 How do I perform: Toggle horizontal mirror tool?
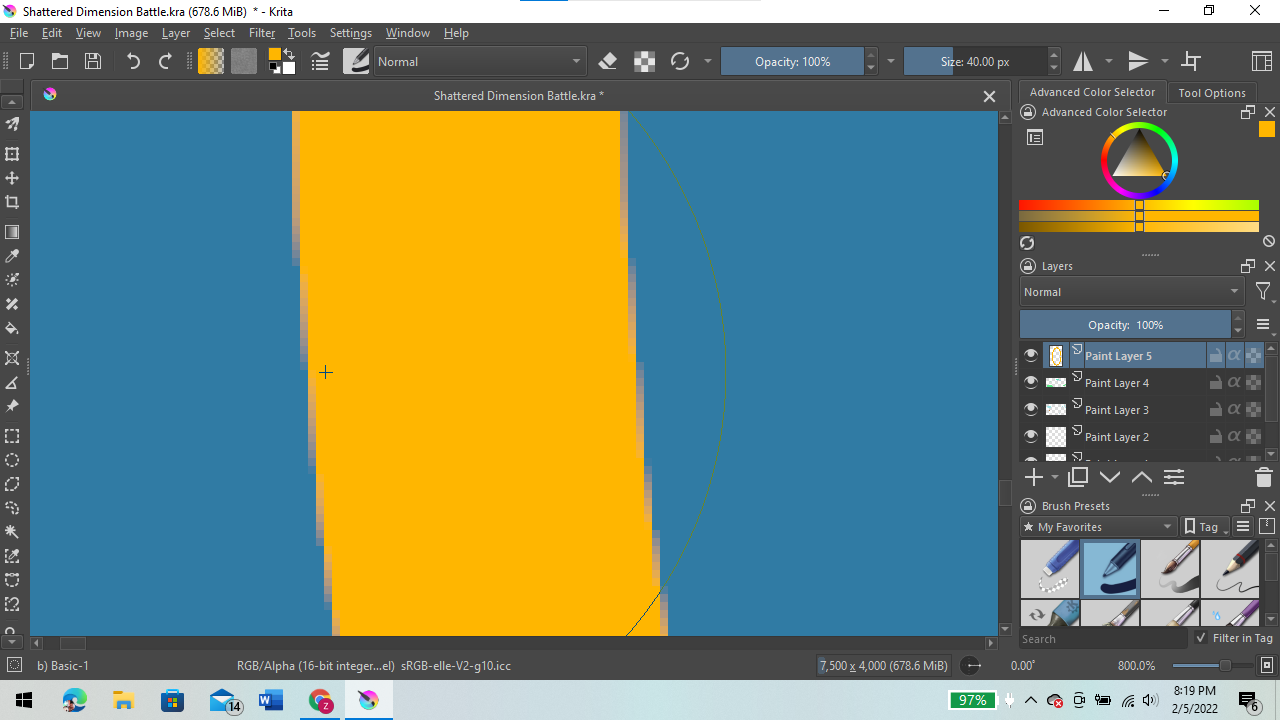[x=1083, y=61]
